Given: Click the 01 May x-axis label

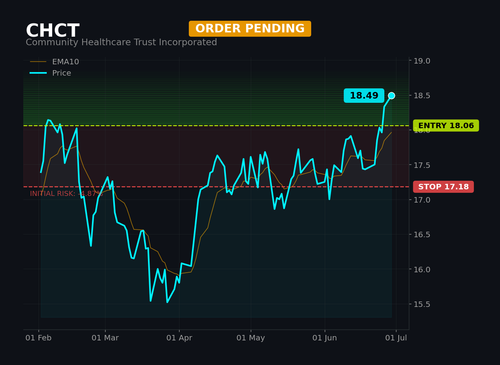Looking at the screenshot, I should 251,338.
